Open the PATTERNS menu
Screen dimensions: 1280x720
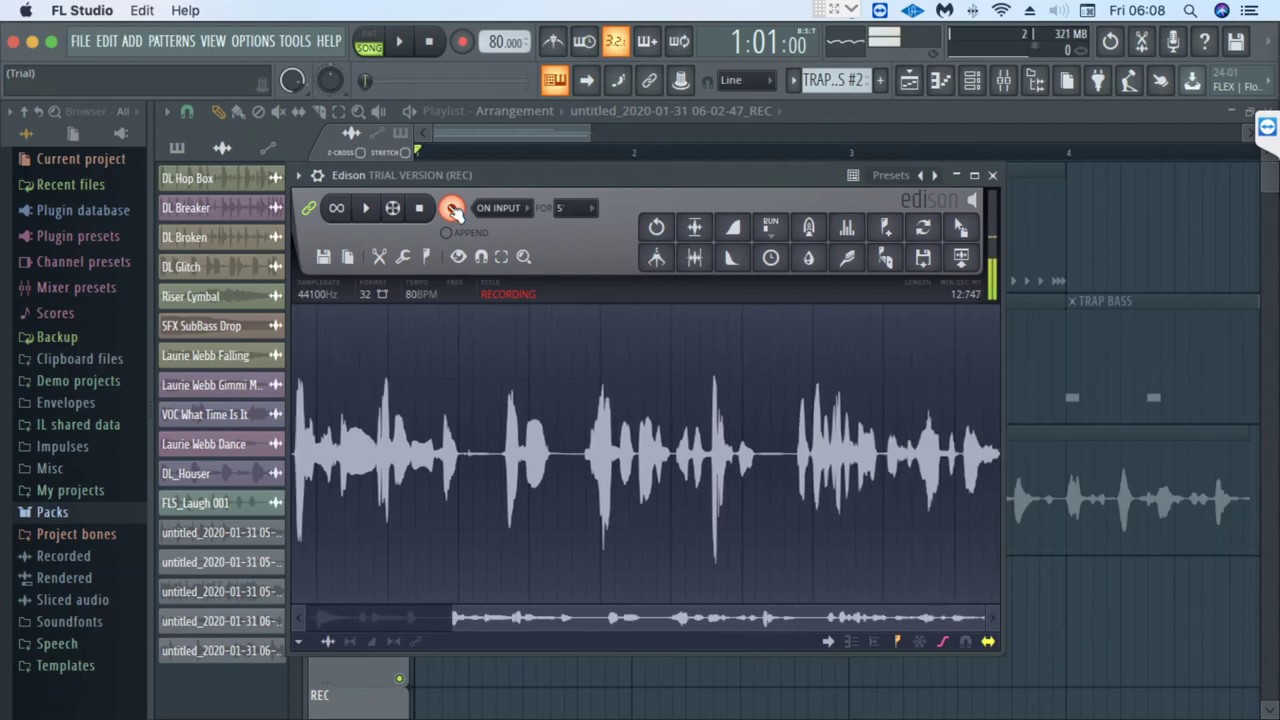[x=171, y=42]
